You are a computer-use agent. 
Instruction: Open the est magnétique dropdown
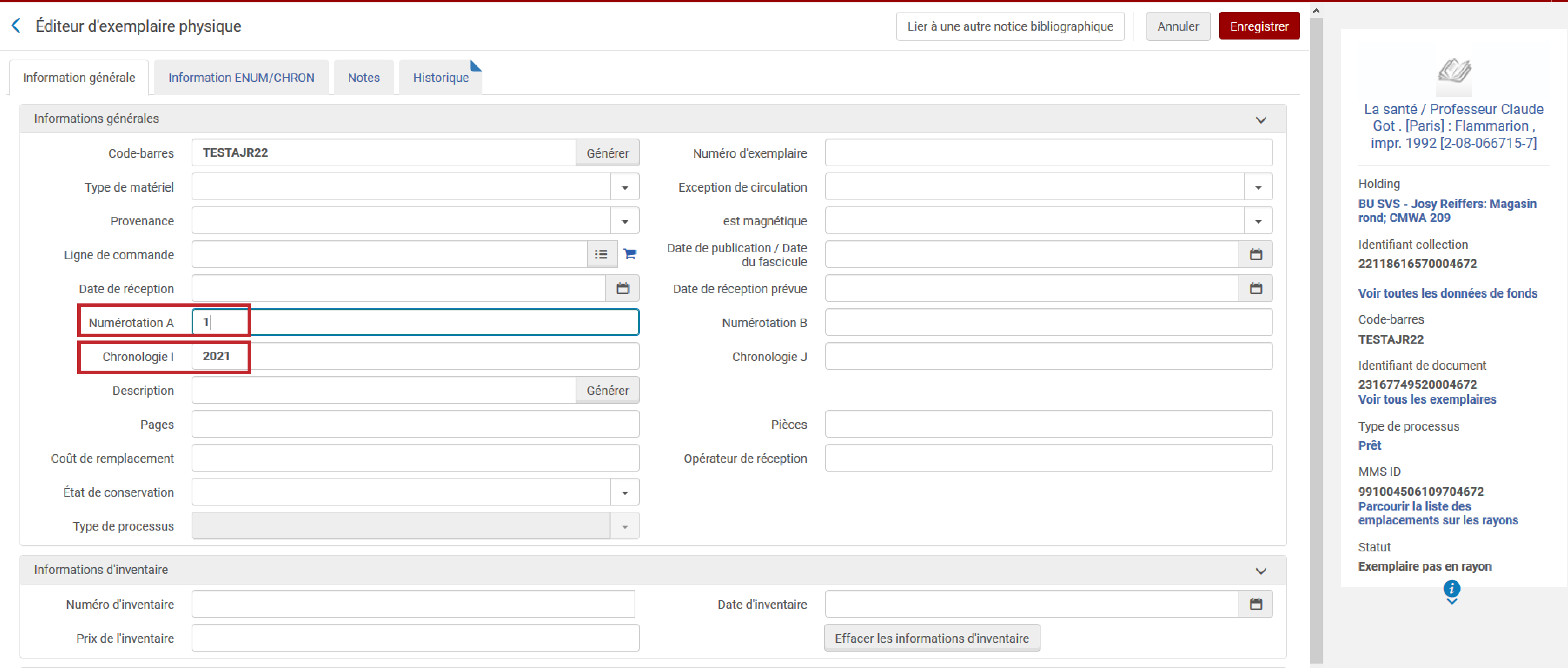tap(1258, 221)
